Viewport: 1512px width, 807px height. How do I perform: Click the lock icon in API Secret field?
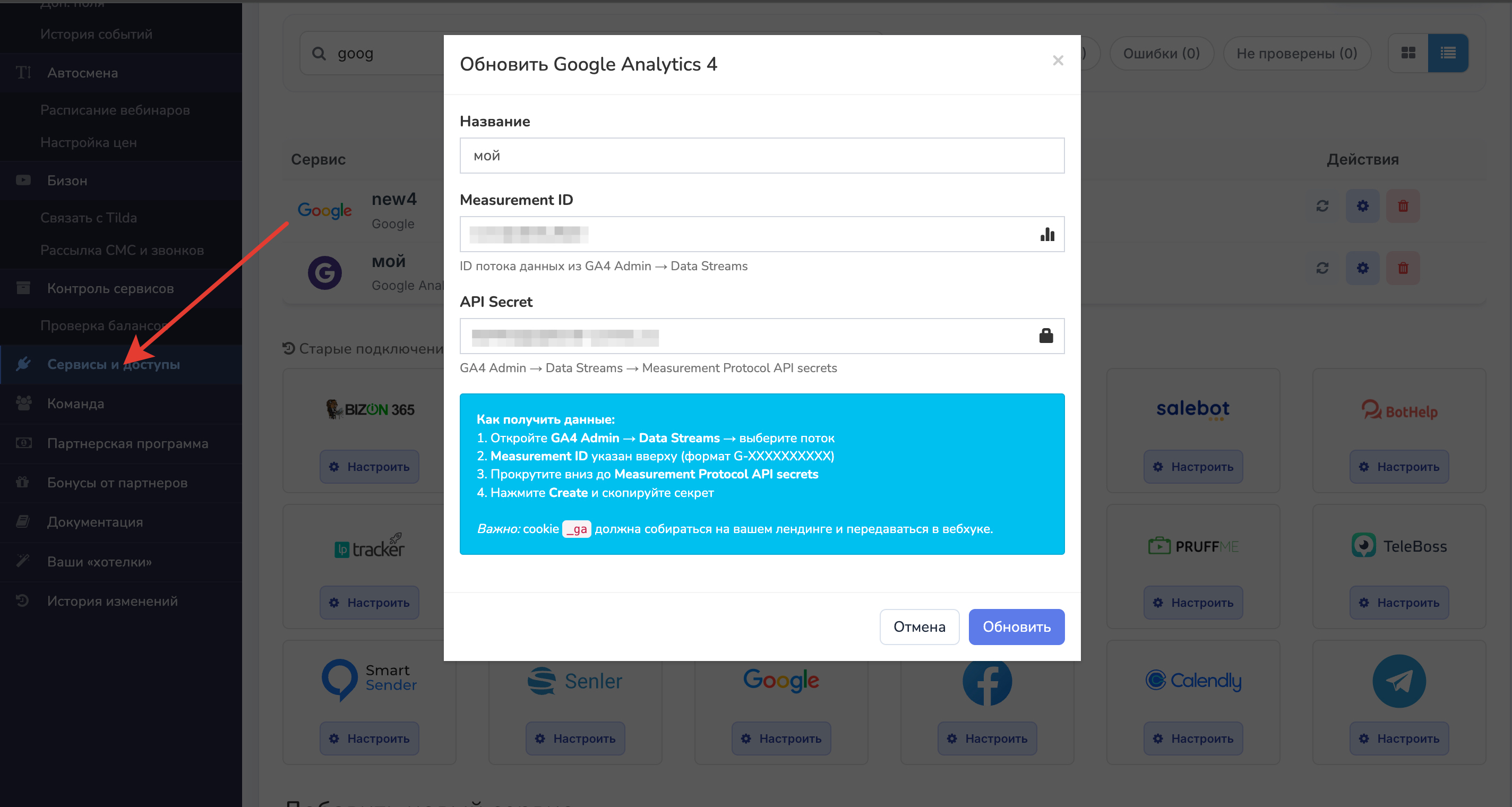click(1046, 336)
